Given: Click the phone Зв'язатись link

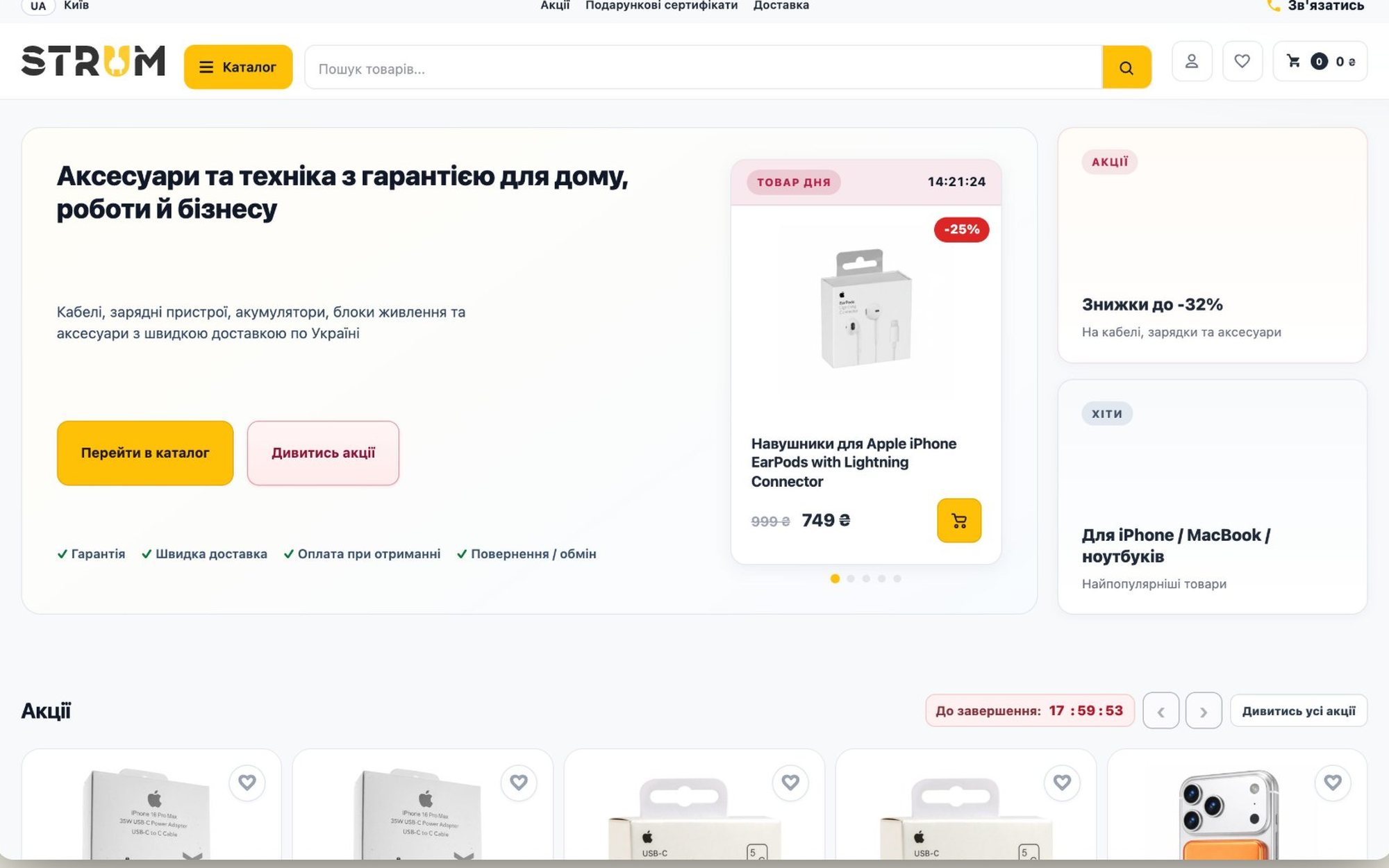Looking at the screenshot, I should pyautogui.click(x=1315, y=6).
